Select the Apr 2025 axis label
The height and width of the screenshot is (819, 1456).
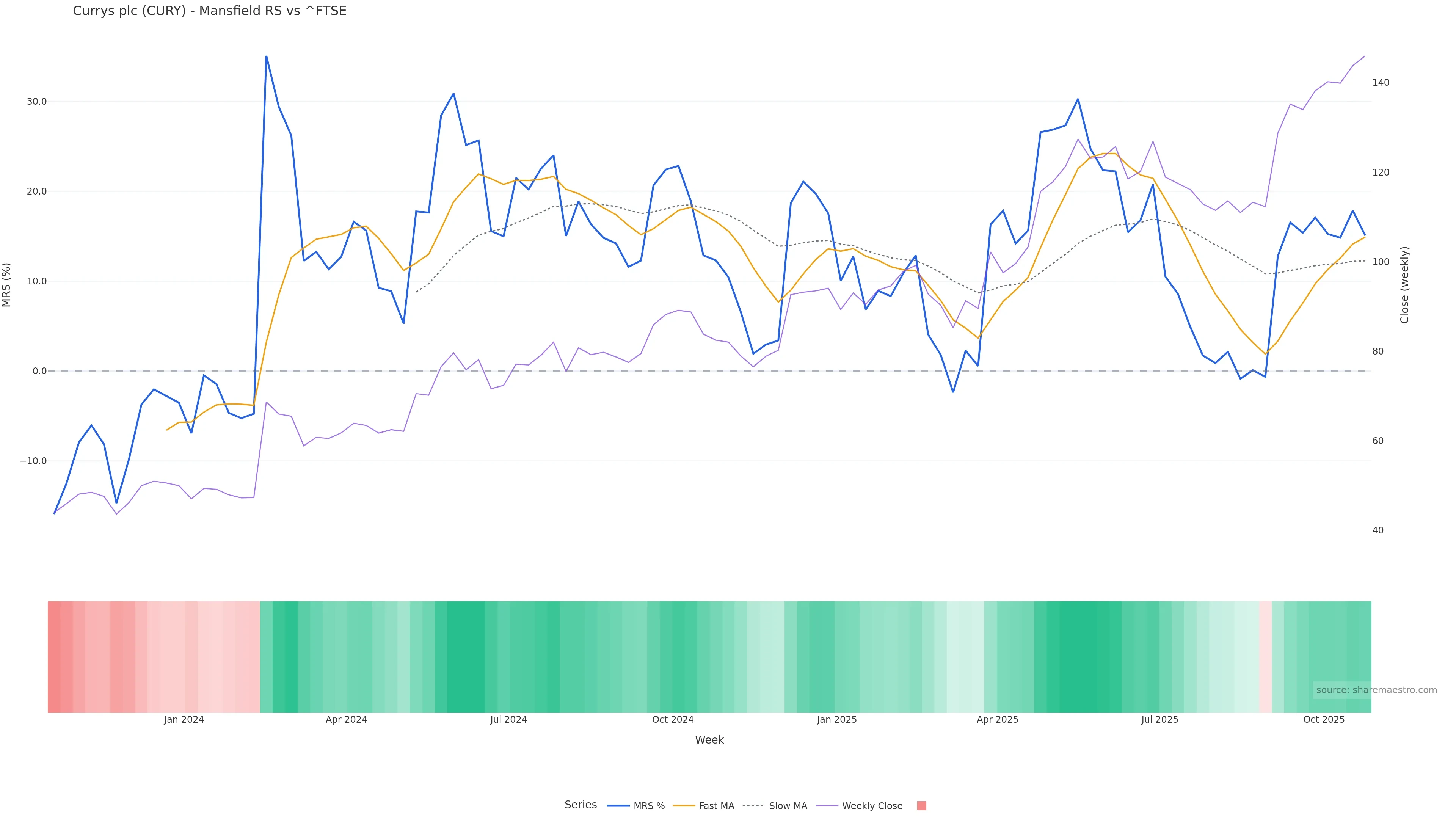(997, 720)
